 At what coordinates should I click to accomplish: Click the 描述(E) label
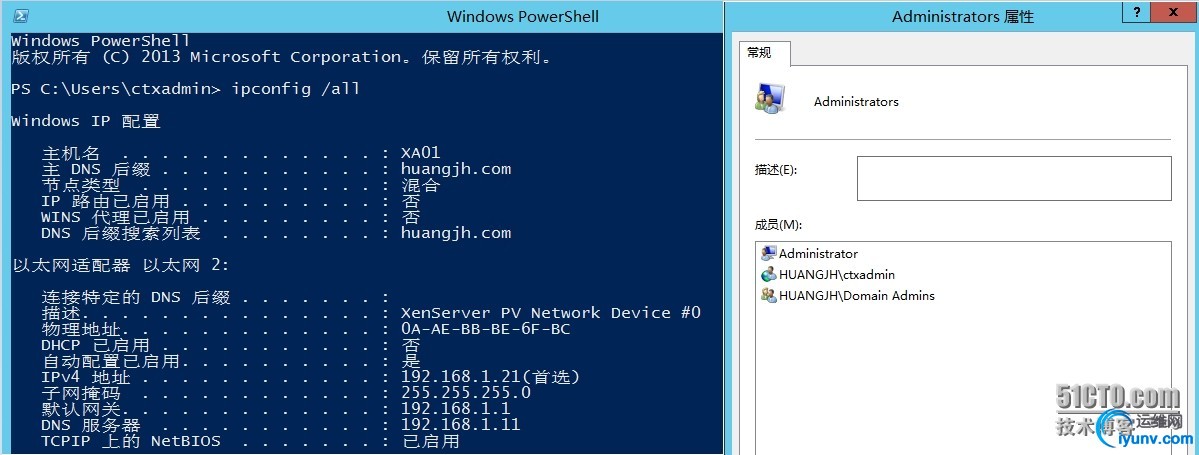coord(775,170)
